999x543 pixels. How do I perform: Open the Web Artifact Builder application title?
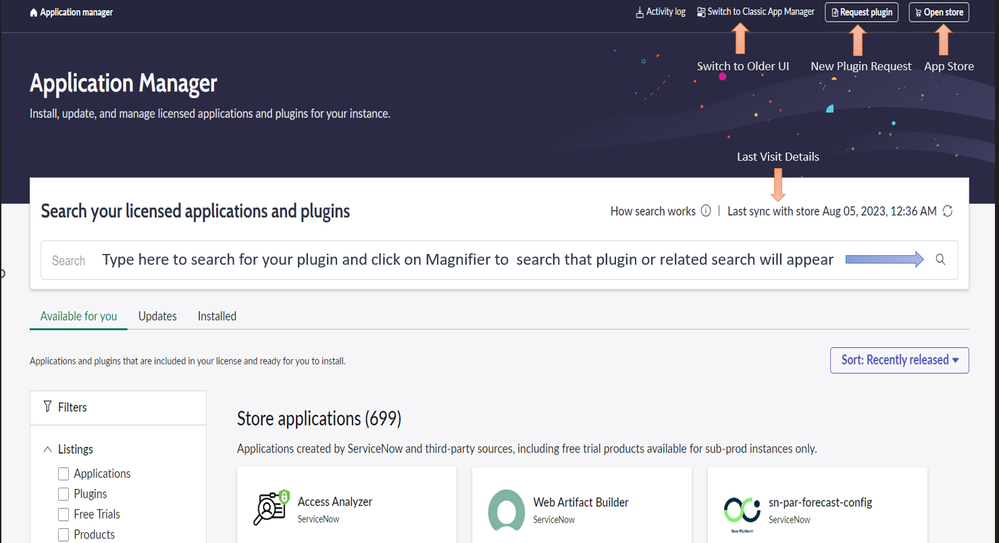pos(580,502)
